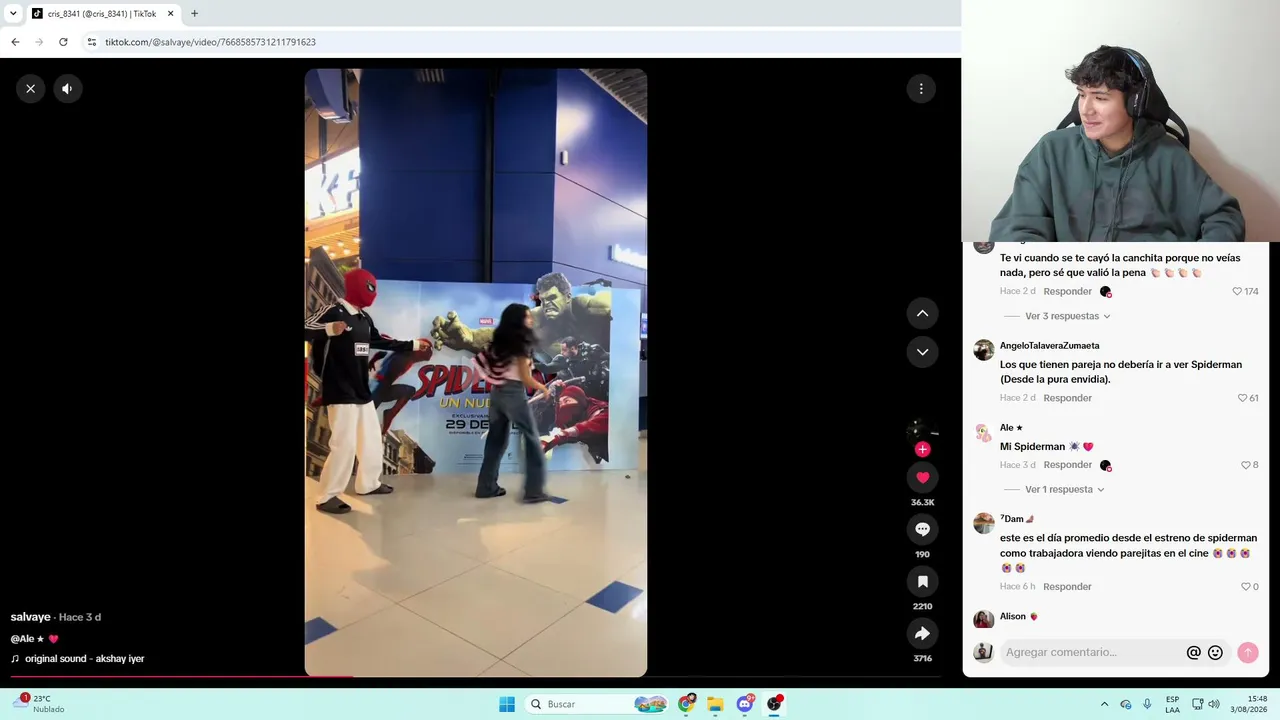The width and height of the screenshot is (1280, 720).
Task: Reply to Ale's Mi Spiderman comment
Action: pos(1067,465)
